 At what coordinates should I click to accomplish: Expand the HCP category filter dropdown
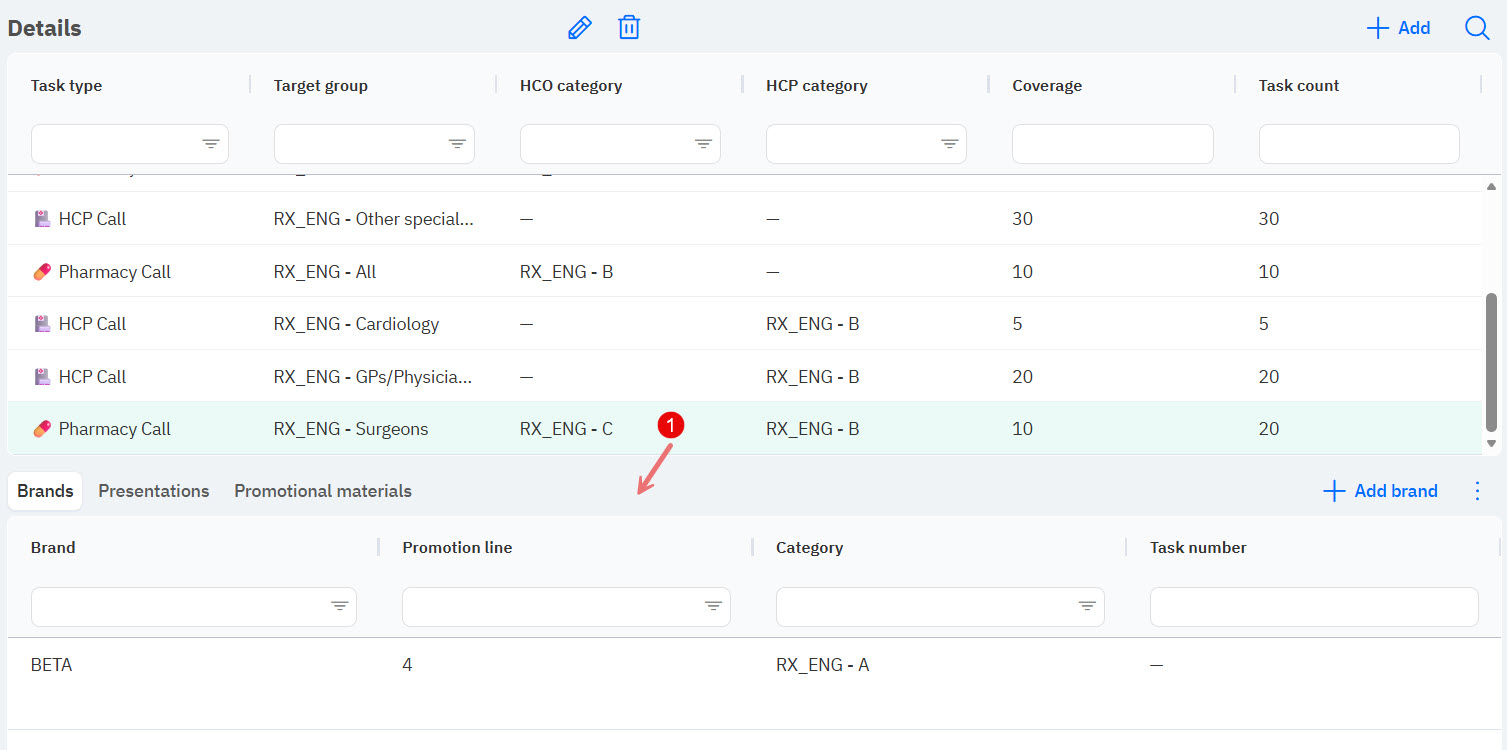949,144
